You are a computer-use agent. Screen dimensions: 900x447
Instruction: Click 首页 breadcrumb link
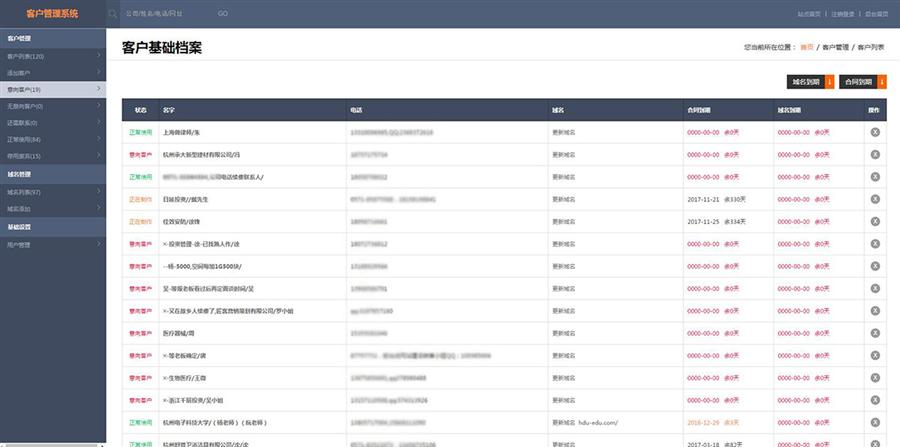(807, 47)
